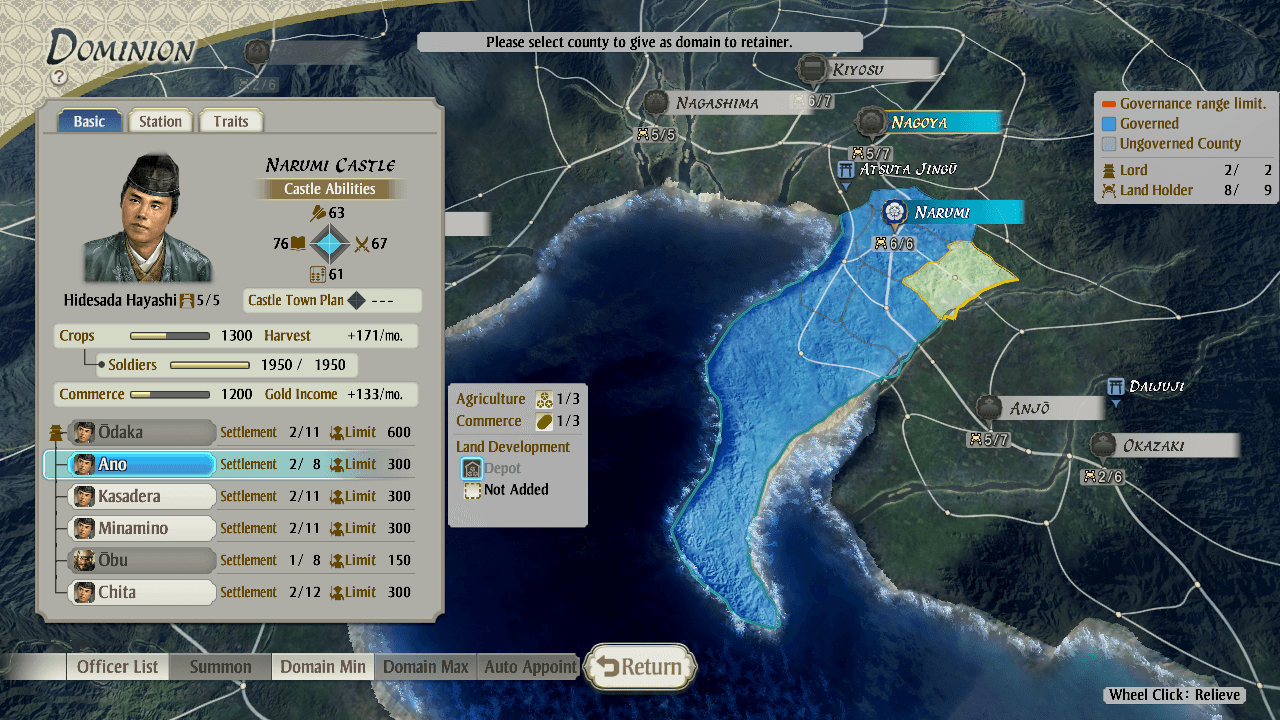This screenshot has height=720, width=1280.
Task: Click the officer portrait icon on Chita
Action: pyautogui.click(x=84, y=592)
